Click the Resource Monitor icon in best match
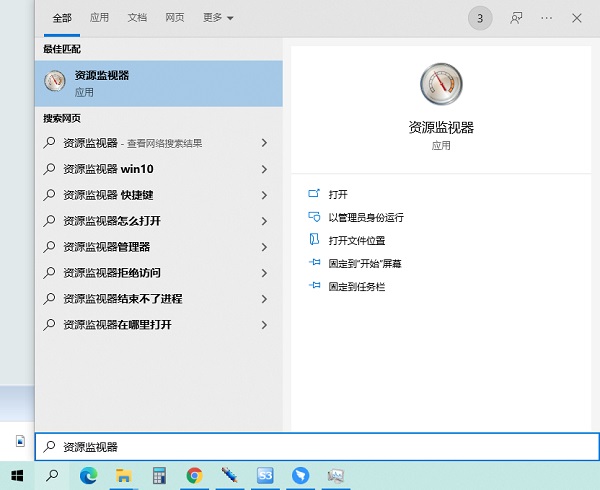Viewport: 600px width, 490px height. pyautogui.click(x=55, y=82)
